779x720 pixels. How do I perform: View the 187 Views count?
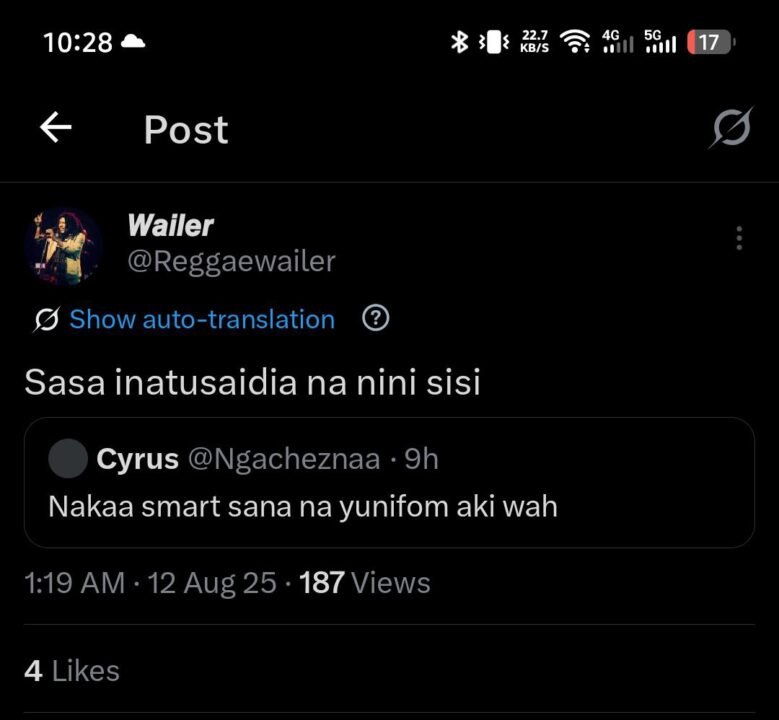(364, 583)
